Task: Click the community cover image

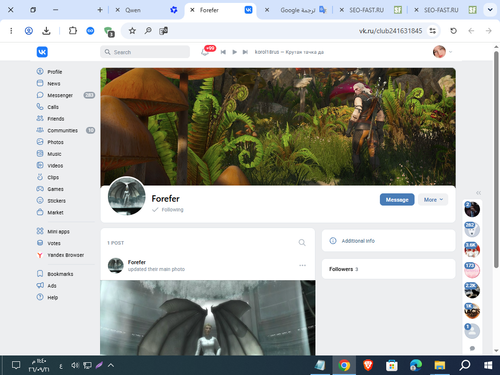Action: [x=278, y=127]
